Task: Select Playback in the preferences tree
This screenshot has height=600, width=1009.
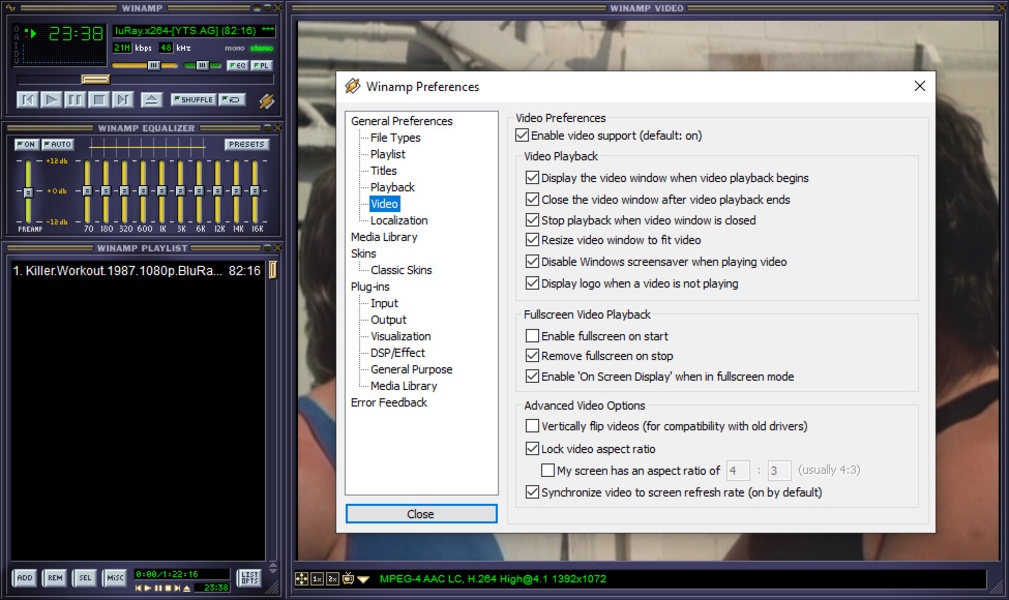Action: pyautogui.click(x=392, y=187)
